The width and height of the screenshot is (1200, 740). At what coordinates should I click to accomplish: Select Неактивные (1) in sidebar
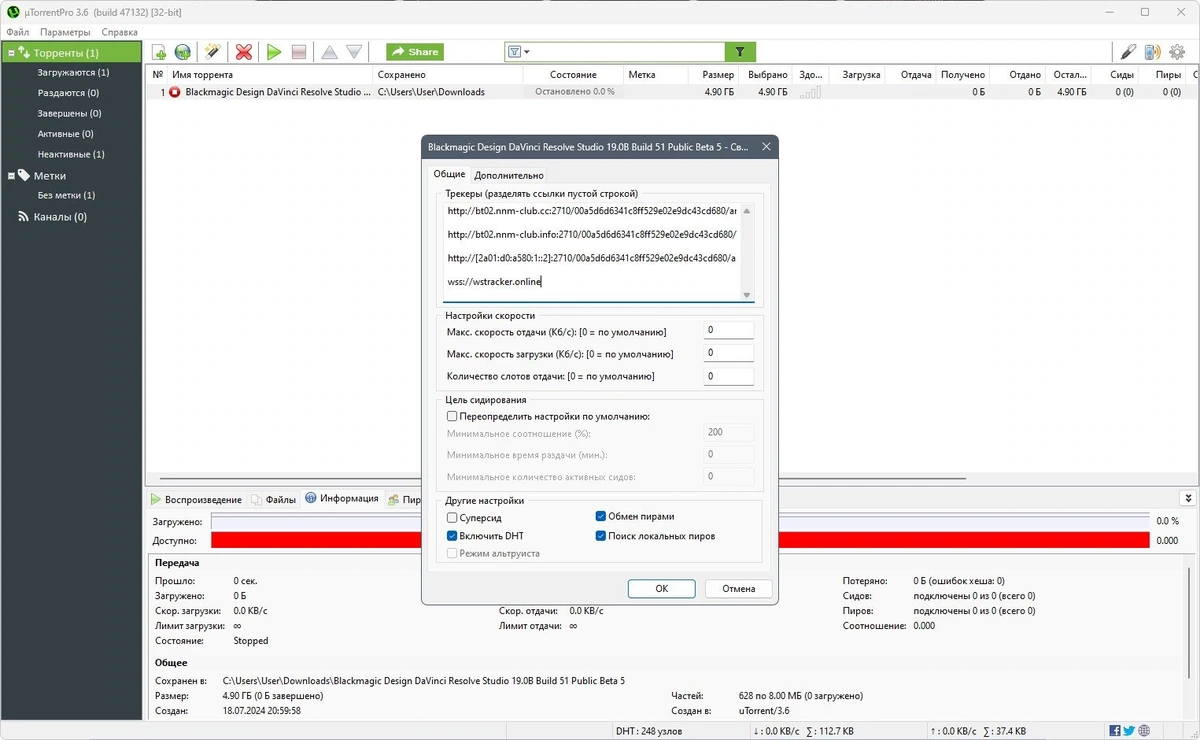point(71,155)
